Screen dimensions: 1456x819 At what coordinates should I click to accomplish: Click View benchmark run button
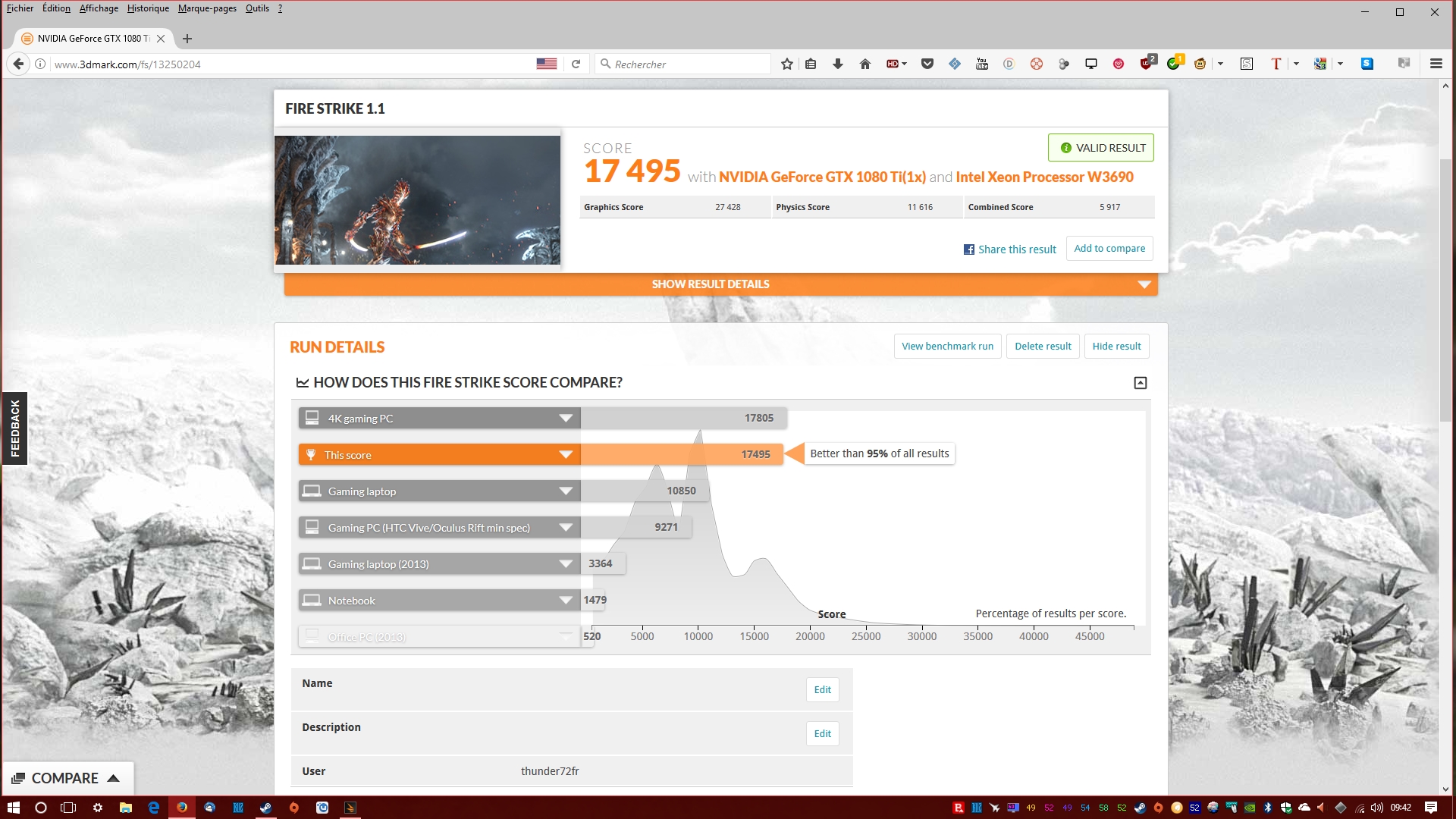pyautogui.click(x=947, y=347)
